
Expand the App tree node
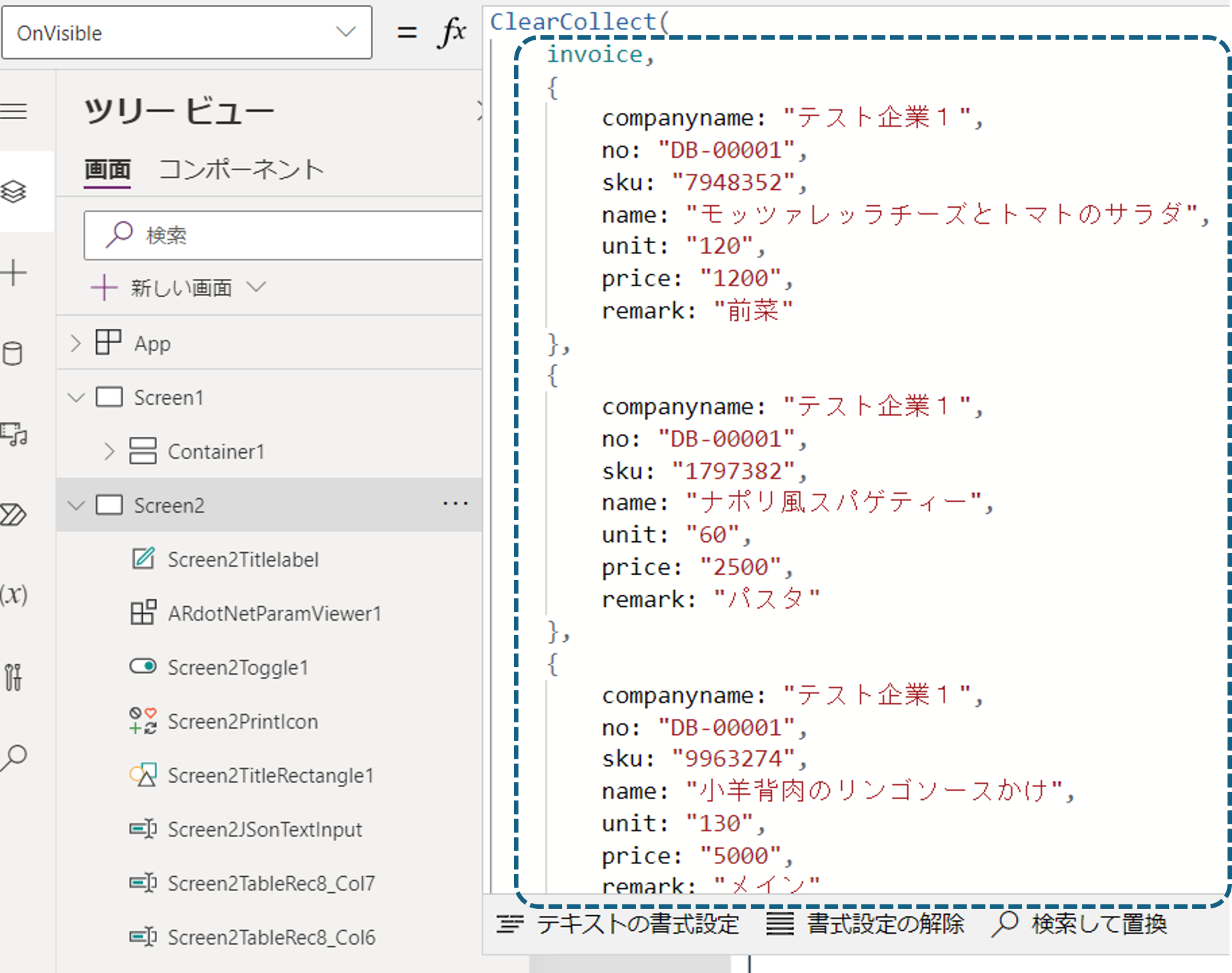(76, 343)
